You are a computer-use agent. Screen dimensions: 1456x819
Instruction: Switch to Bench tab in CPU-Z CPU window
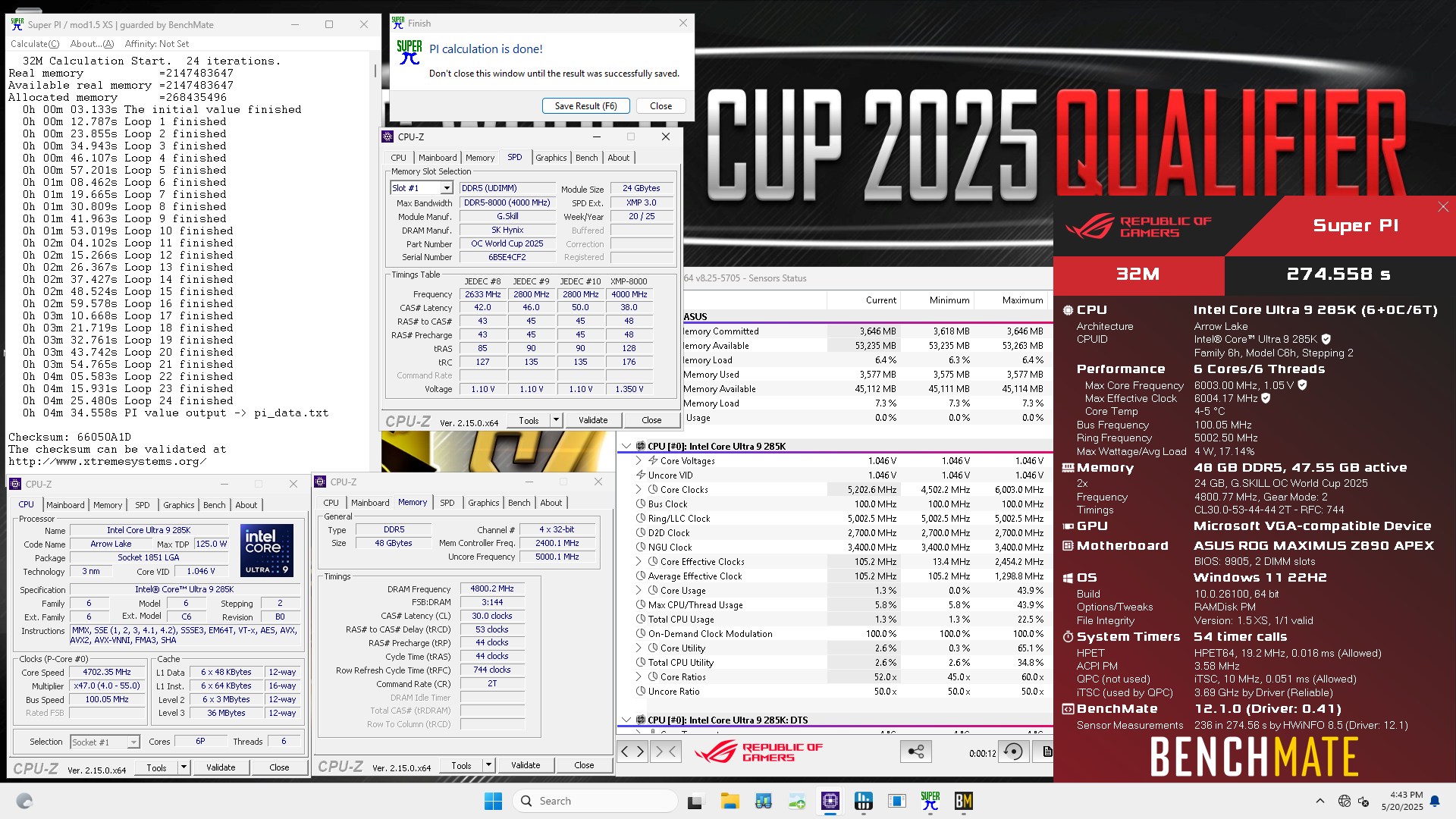tap(215, 505)
